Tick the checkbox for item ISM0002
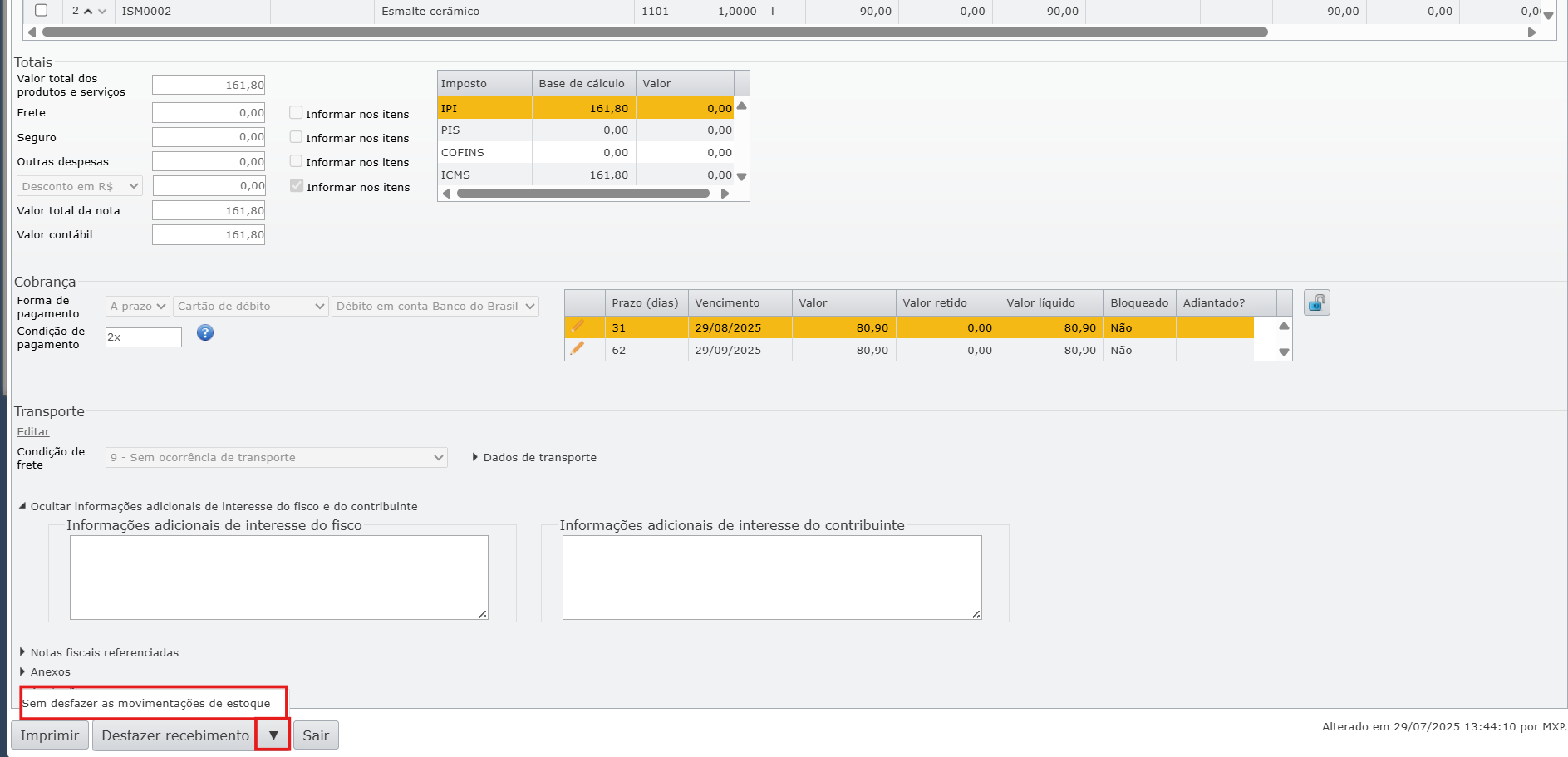 pyautogui.click(x=41, y=11)
